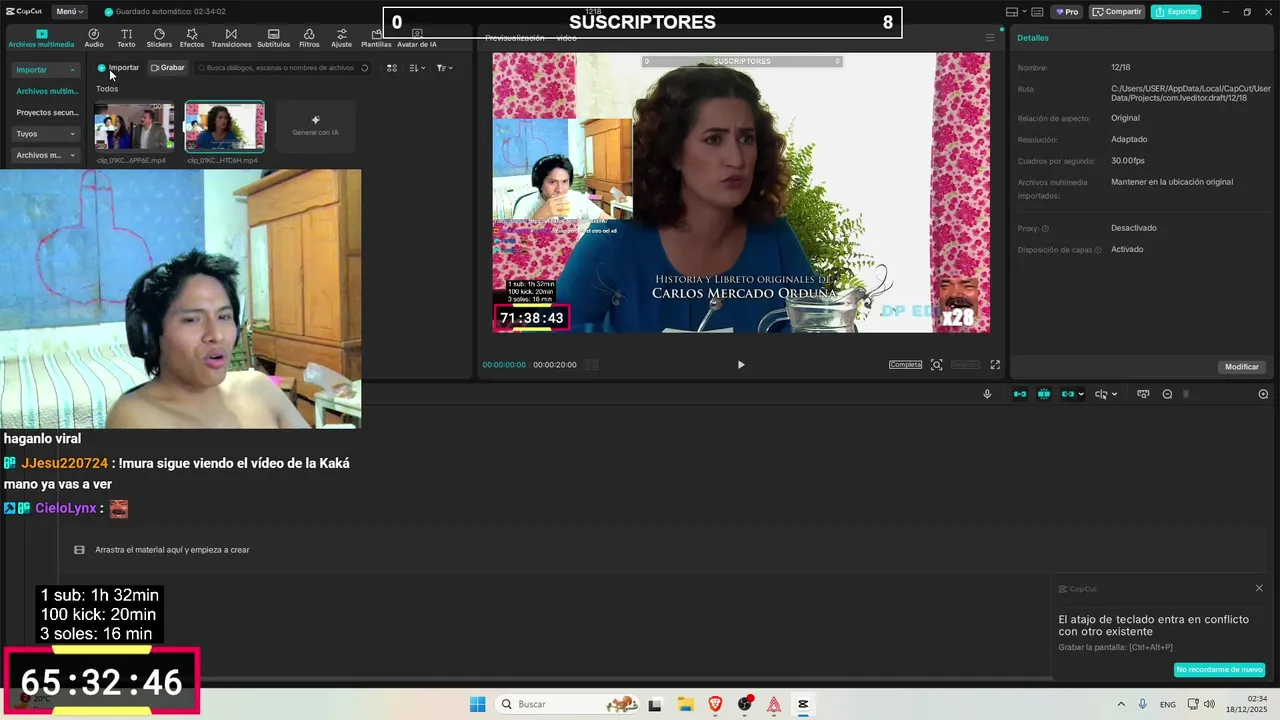This screenshot has width=1280, height=720.
Task: Click the Proxy info help icon
Action: (1045, 229)
